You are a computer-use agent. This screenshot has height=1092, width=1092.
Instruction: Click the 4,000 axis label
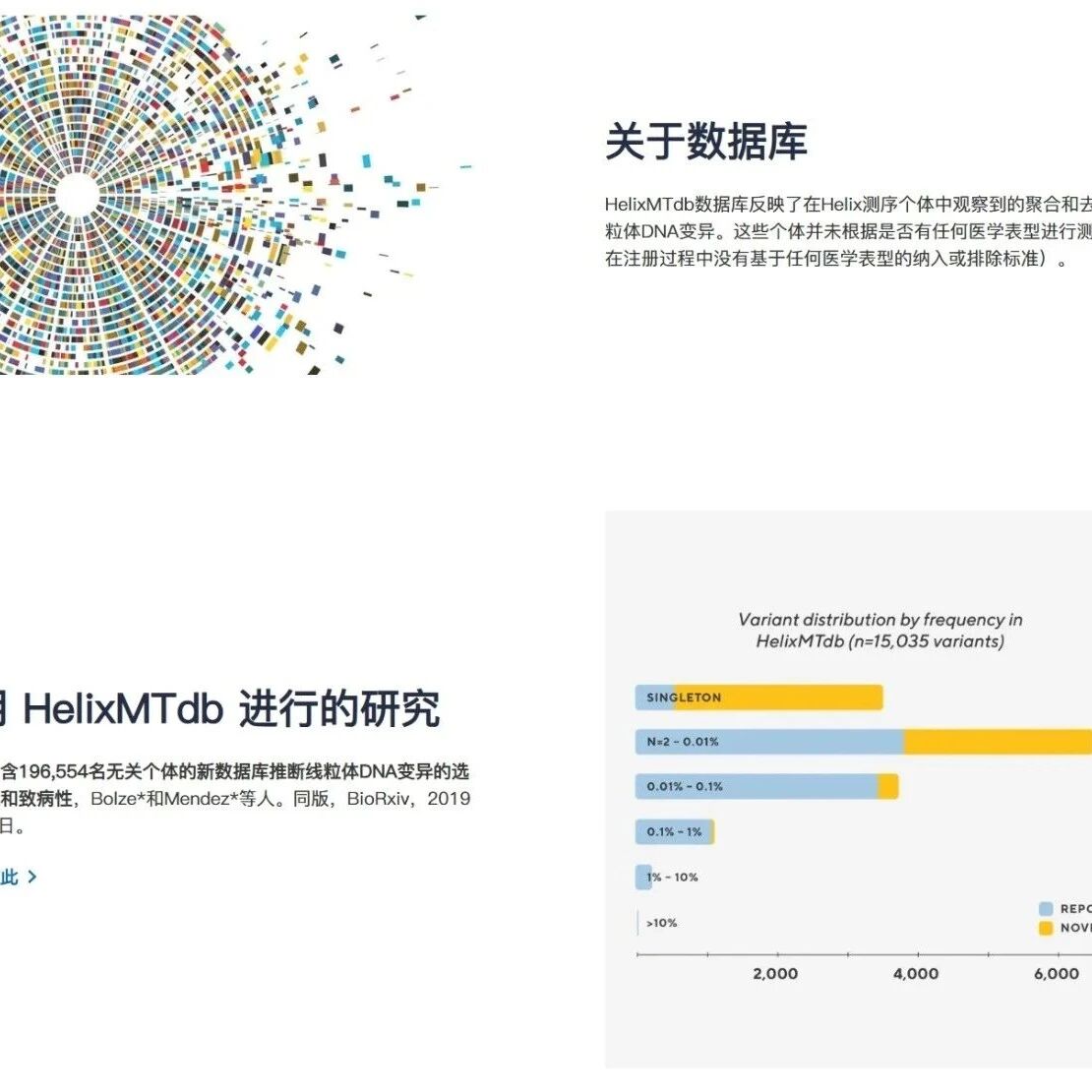[x=916, y=974]
